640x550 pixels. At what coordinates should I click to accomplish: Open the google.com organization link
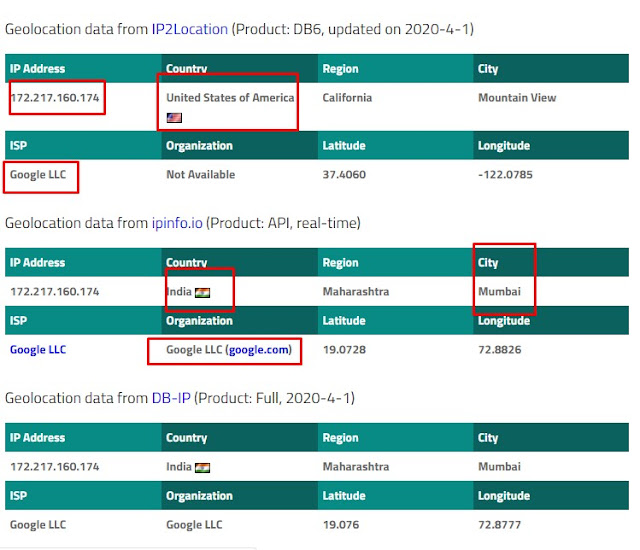tap(259, 350)
